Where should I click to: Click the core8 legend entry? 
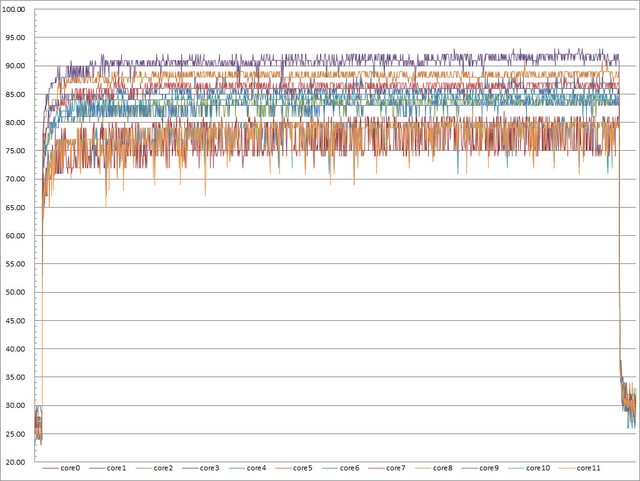click(x=443, y=468)
